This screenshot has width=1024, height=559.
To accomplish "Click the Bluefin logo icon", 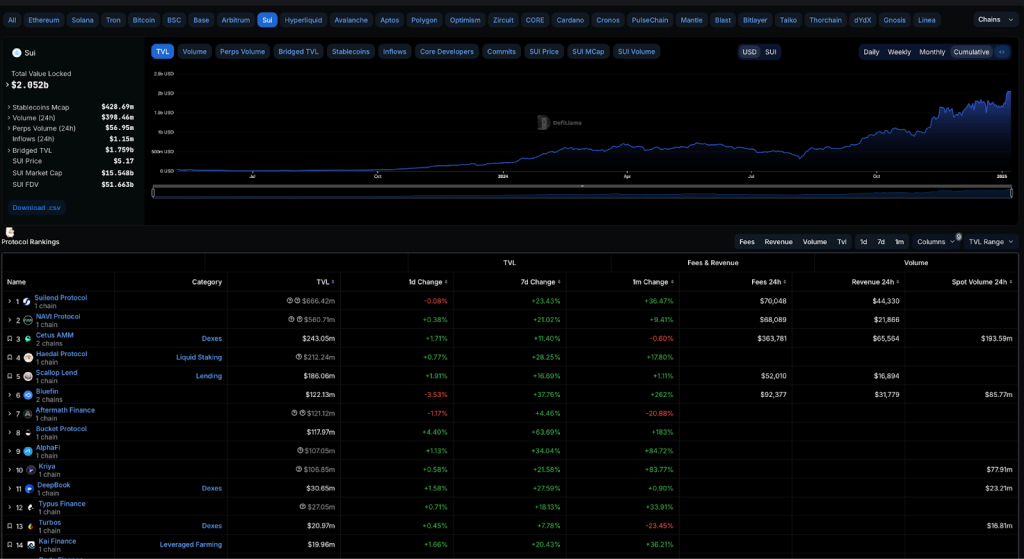I will [x=28, y=395].
